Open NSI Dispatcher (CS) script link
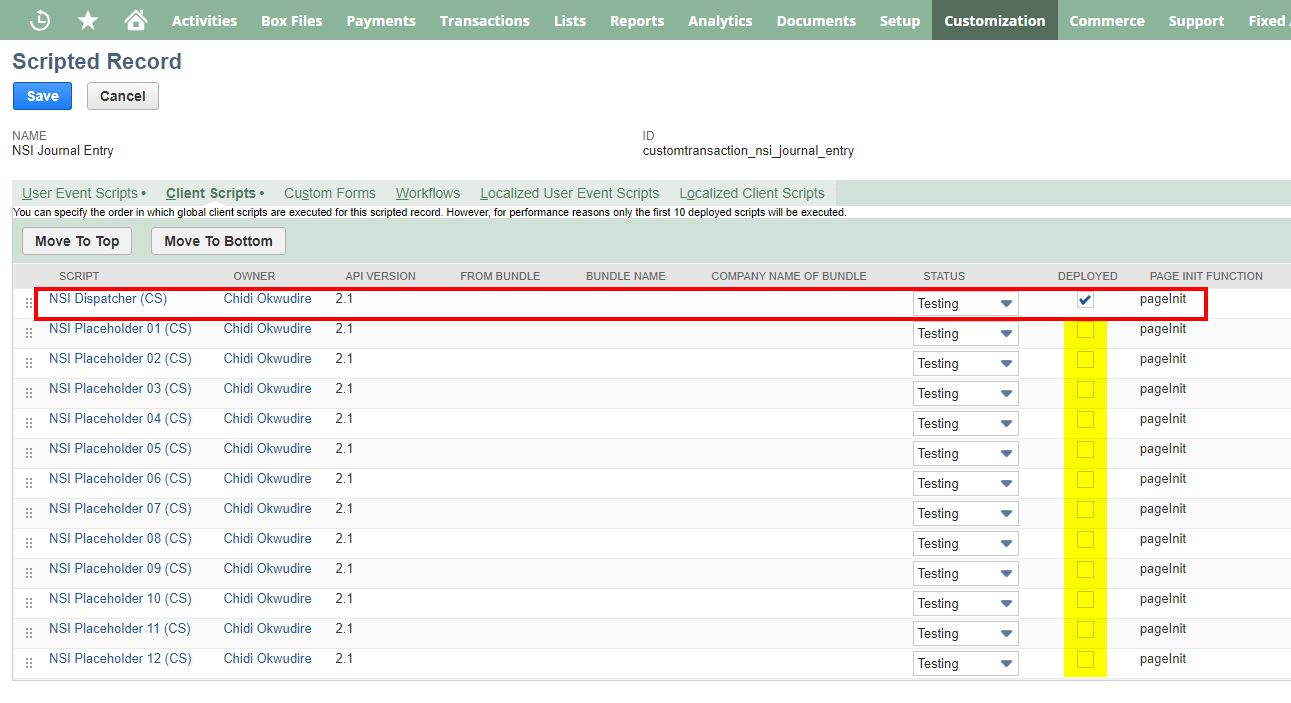1291x703 pixels. [108, 298]
